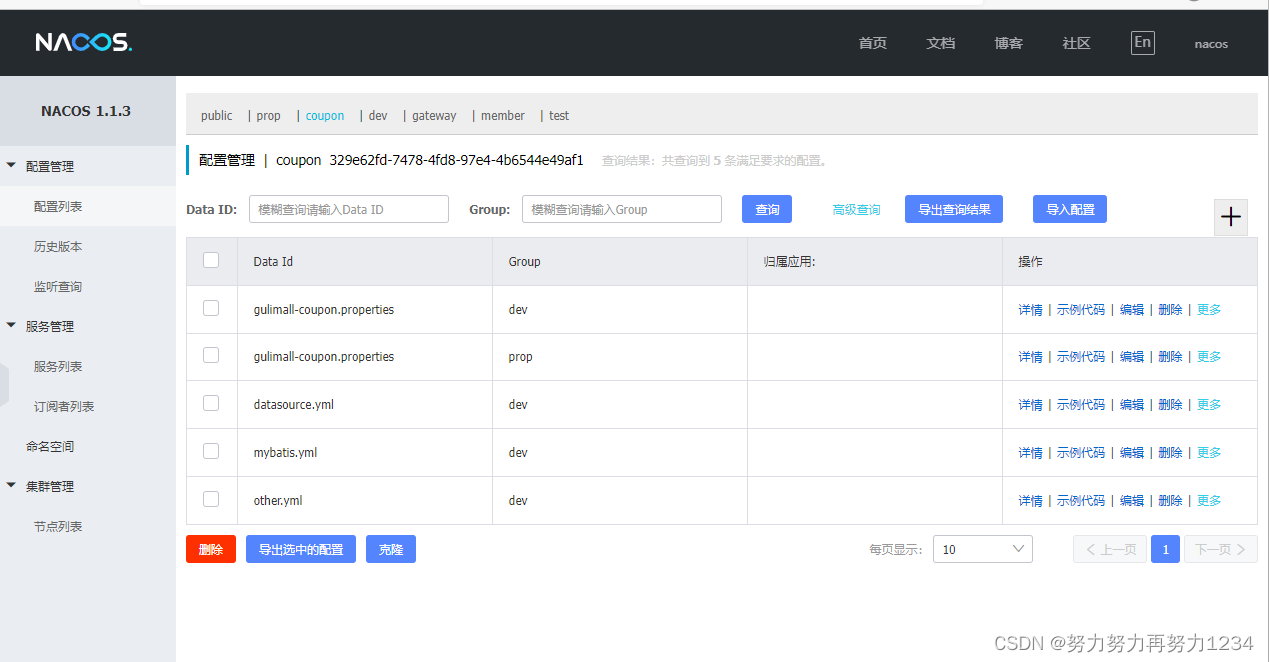Click the red 删除 button
The image size is (1269, 662).
211,549
